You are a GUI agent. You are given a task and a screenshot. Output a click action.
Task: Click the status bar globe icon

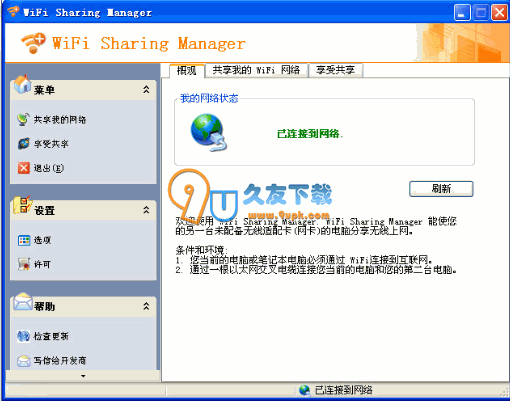[x=304, y=390]
